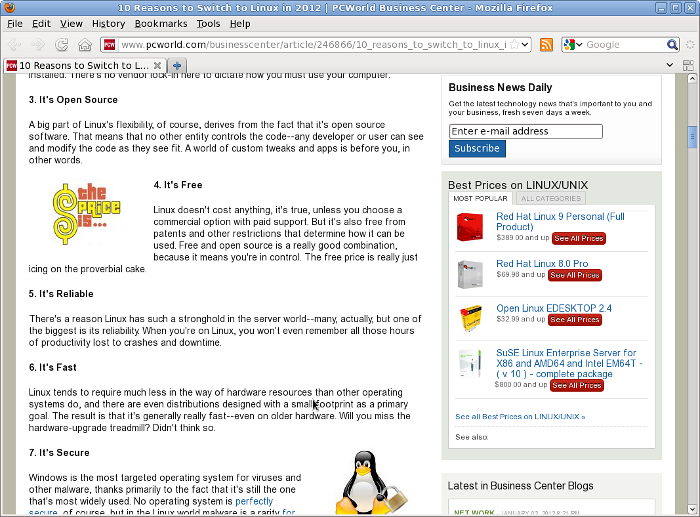Click the vertical scrollbar thumb
The image size is (700, 517).
click(x=692, y=137)
